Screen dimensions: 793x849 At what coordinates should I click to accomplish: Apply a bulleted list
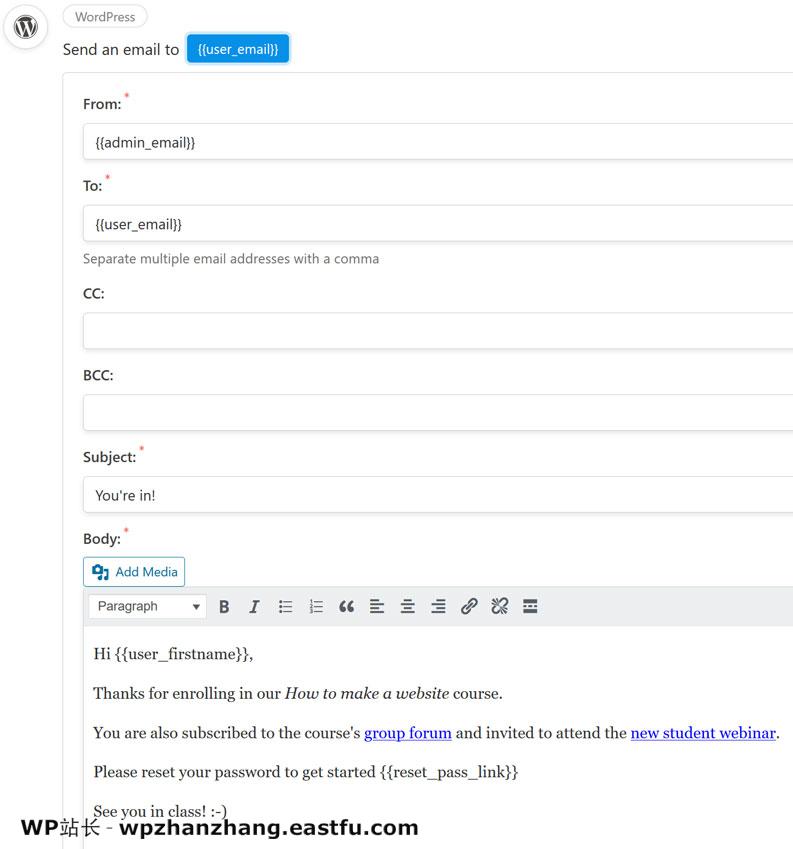point(285,606)
